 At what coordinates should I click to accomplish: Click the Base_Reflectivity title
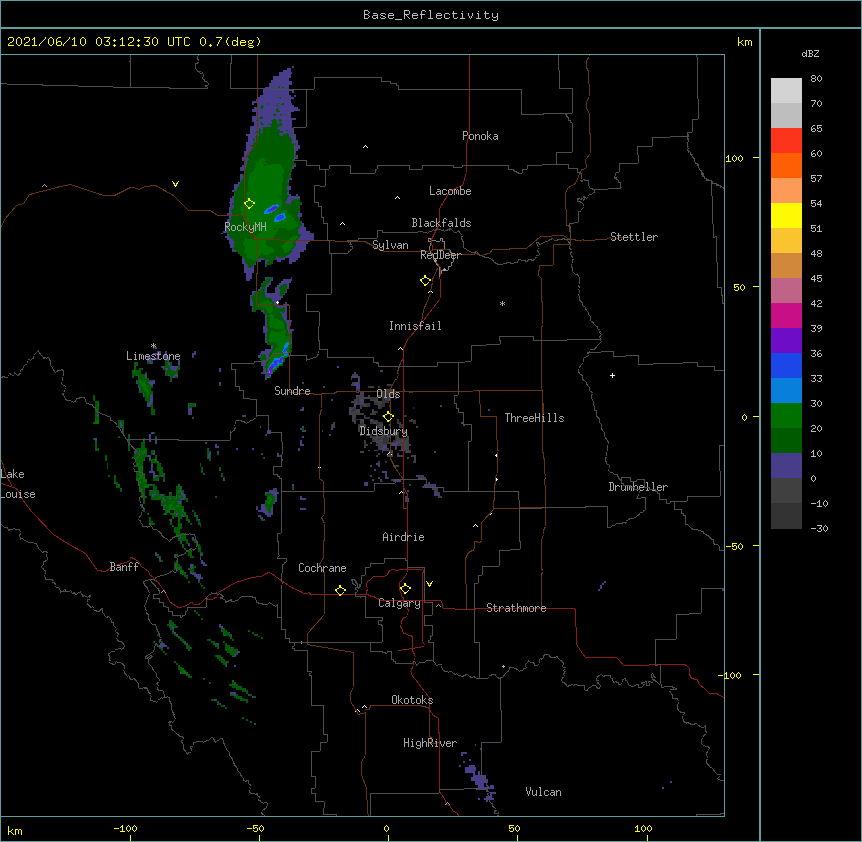pyautogui.click(x=431, y=15)
